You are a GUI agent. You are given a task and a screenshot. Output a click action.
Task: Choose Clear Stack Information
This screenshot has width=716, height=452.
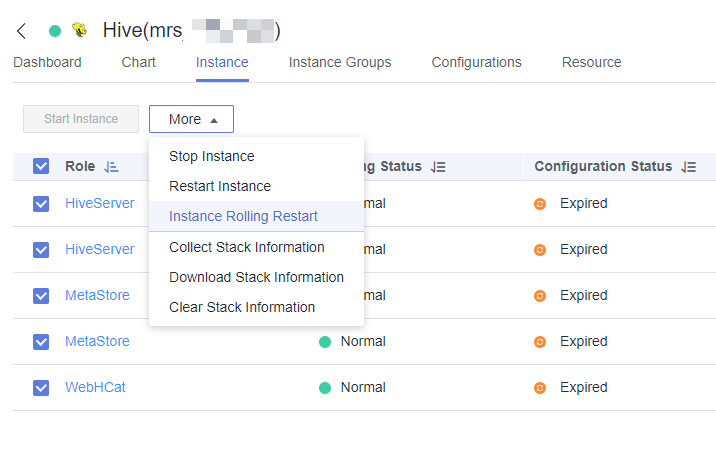click(257, 307)
